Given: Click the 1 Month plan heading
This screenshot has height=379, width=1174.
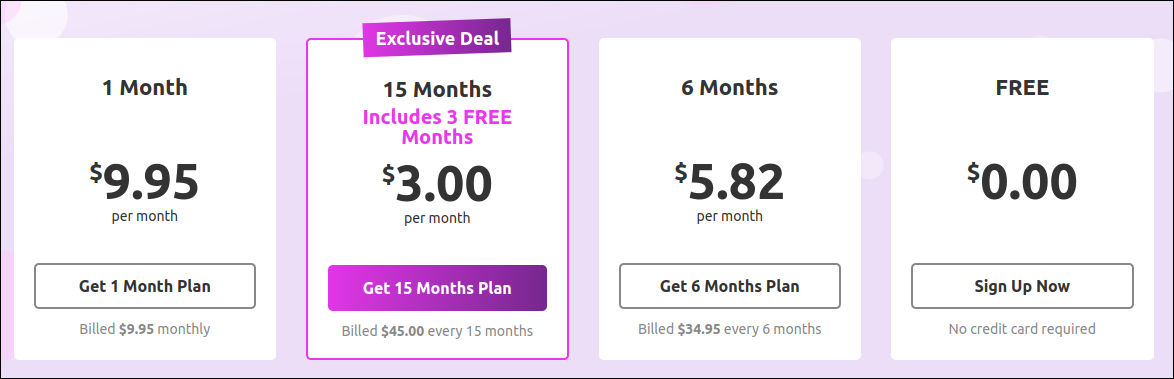Looking at the screenshot, I should pyautogui.click(x=145, y=88).
